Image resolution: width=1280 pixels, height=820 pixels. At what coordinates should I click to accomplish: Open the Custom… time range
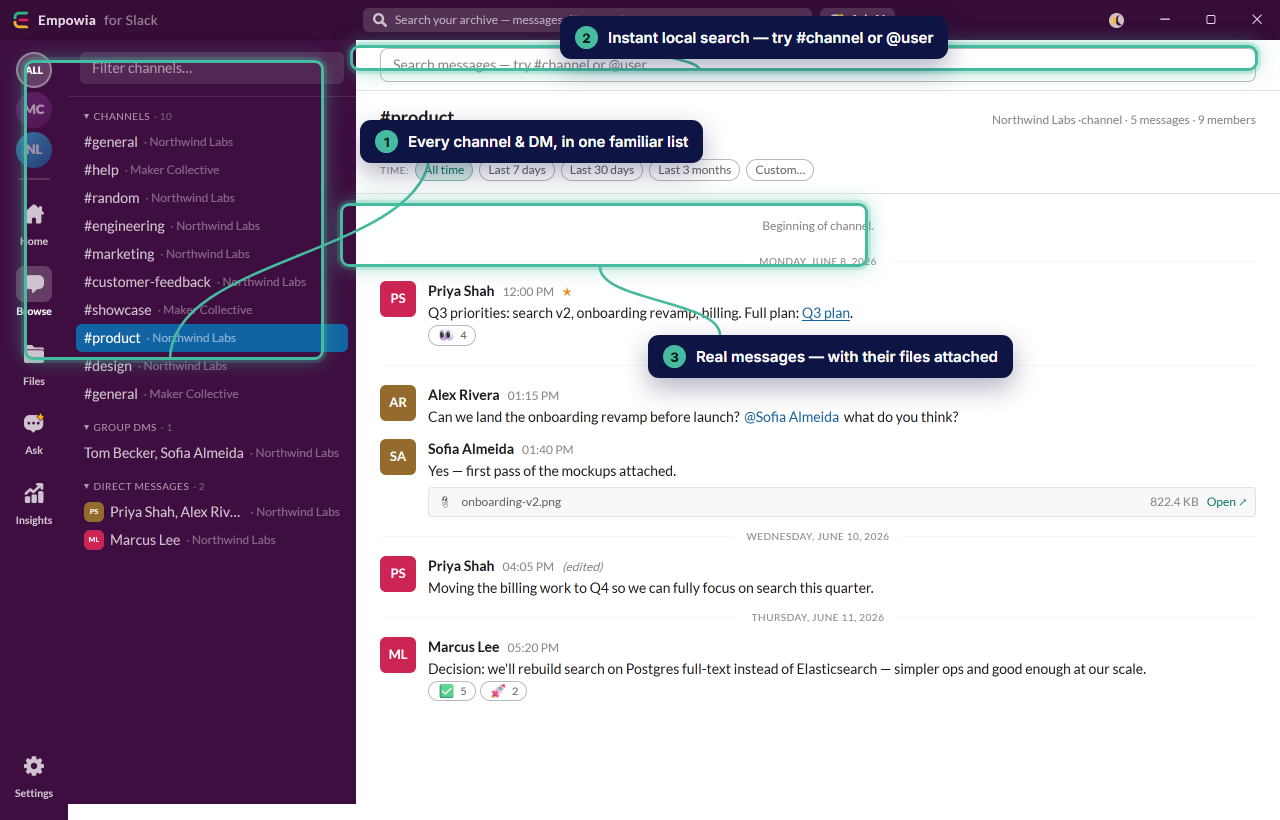780,170
